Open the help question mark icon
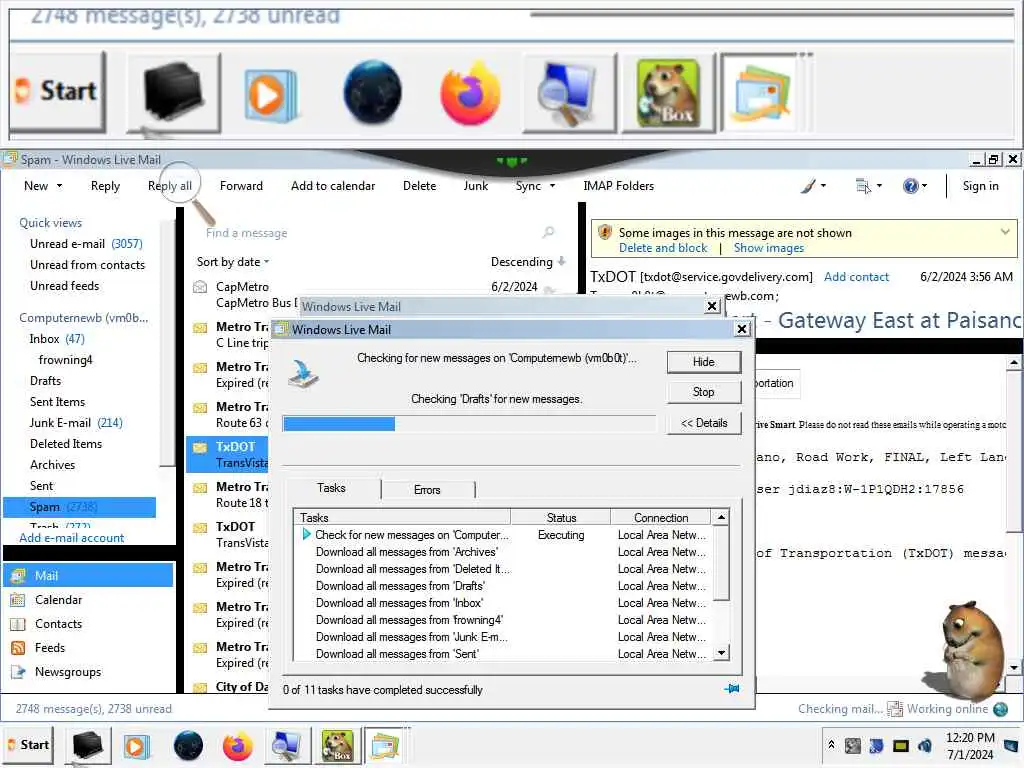The height and width of the screenshot is (768, 1024). coord(910,186)
